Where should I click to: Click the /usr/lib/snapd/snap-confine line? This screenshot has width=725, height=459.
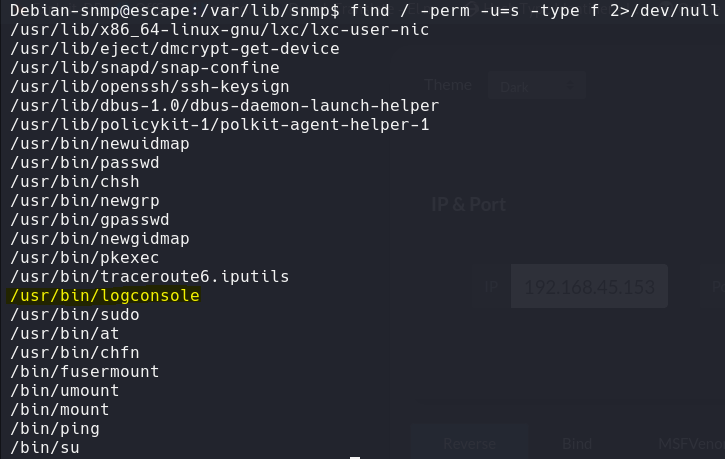[145, 68]
